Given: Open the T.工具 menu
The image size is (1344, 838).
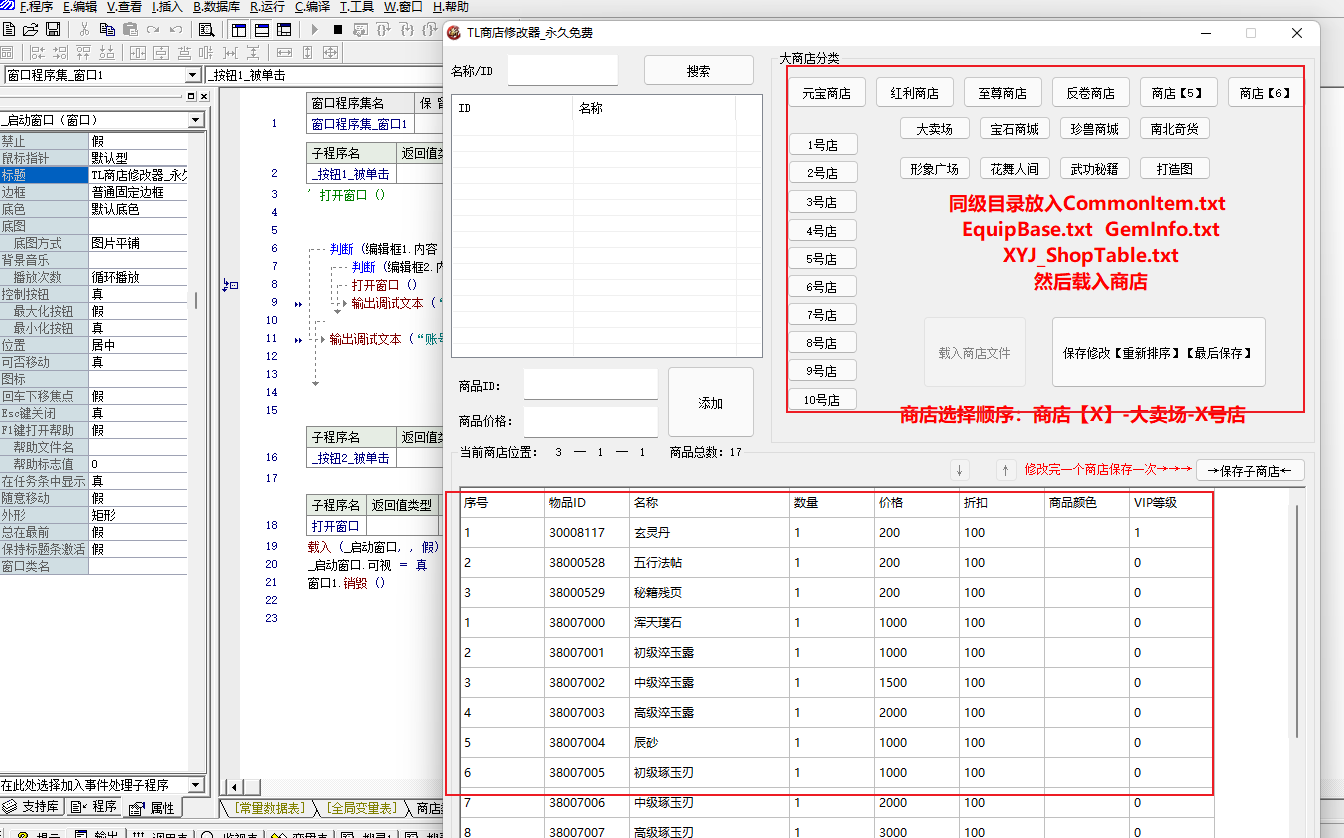Looking at the screenshot, I should 357,7.
